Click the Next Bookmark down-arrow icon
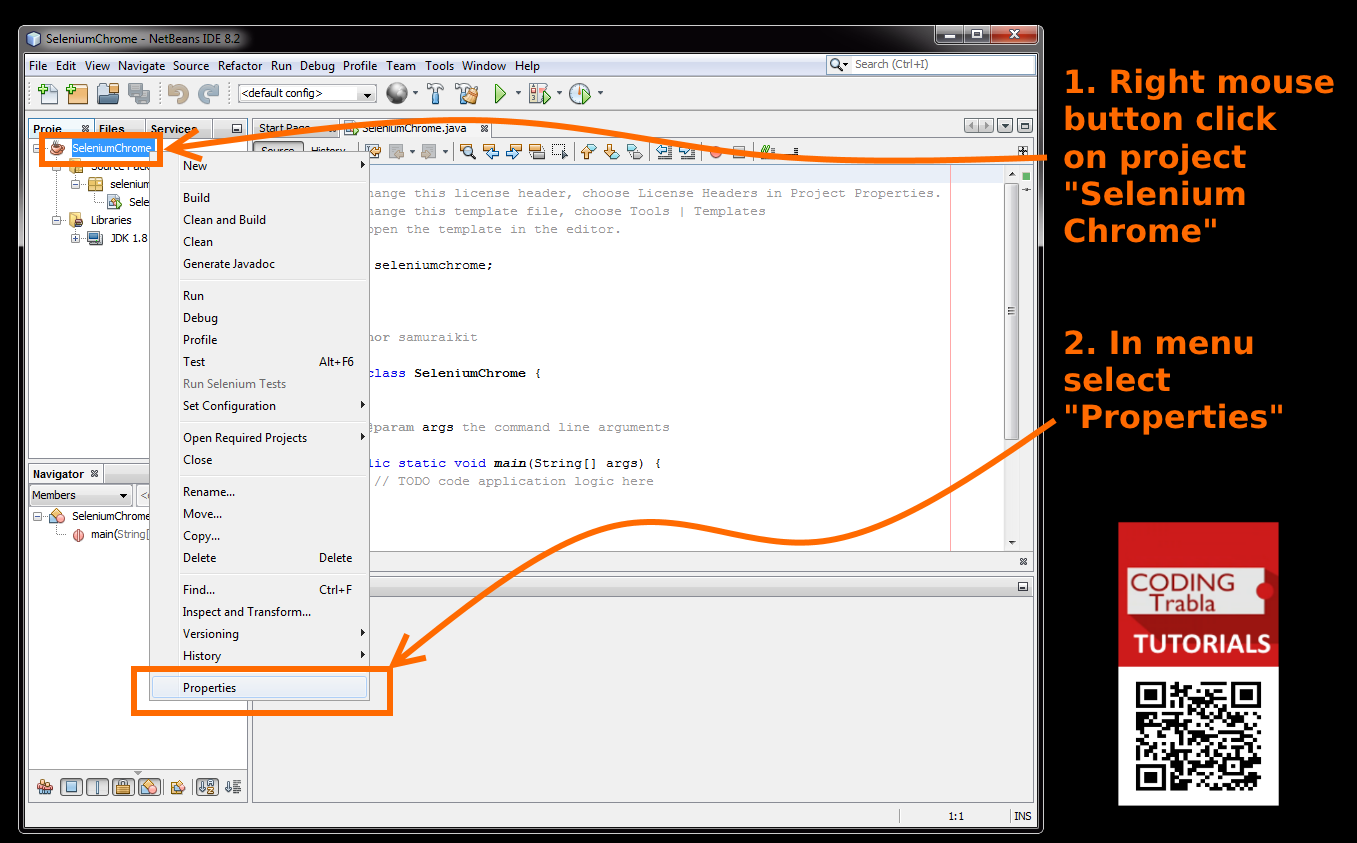Image resolution: width=1357 pixels, height=843 pixels. point(611,152)
